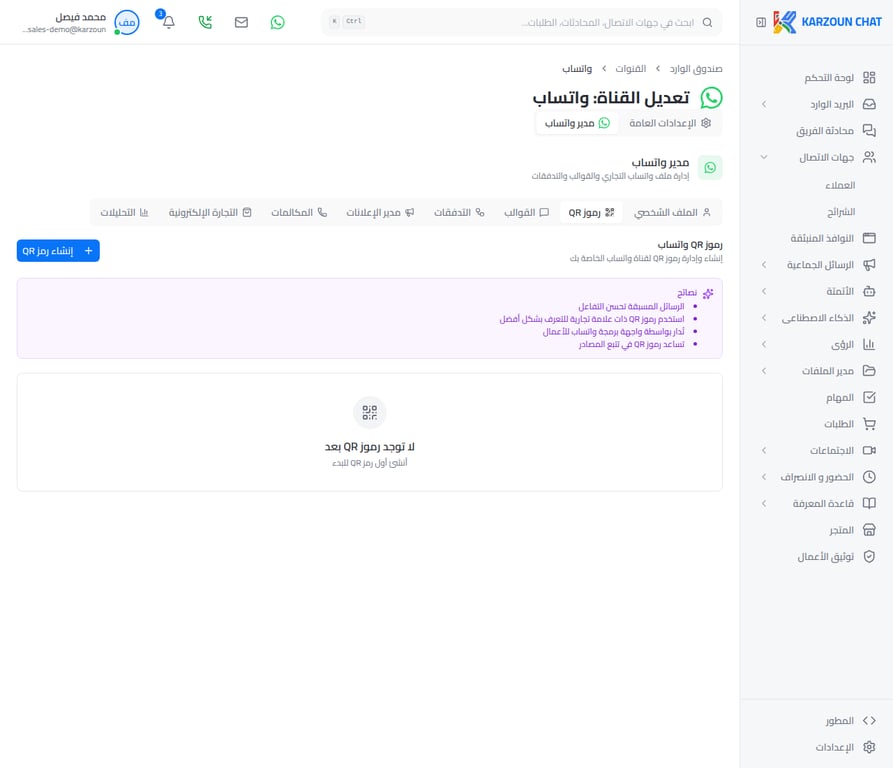
Task: Click the المطور code brackets icon
Action: (869, 721)
